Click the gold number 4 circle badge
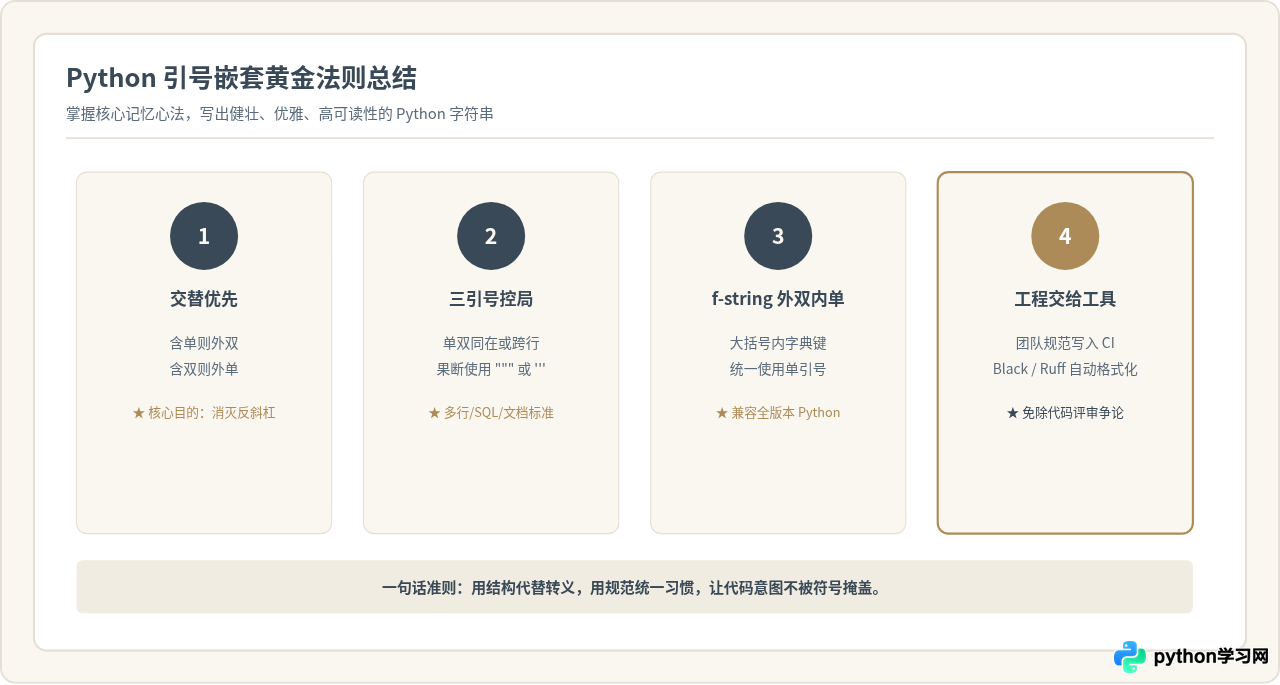Screen dimensions: 1280x685 coord(1065,236)
